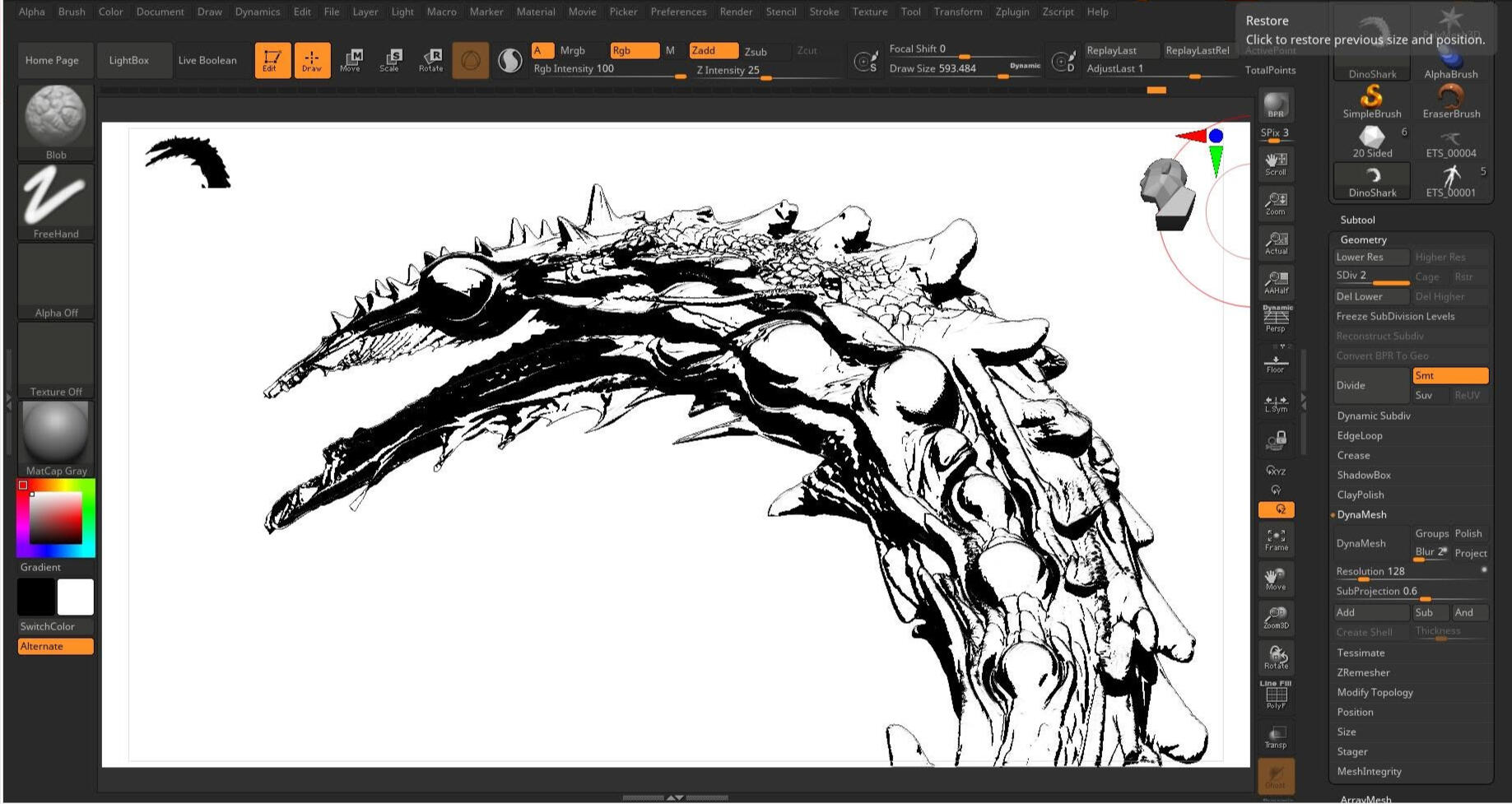Select the Rotate gizmo tool

tap(430, 60)
